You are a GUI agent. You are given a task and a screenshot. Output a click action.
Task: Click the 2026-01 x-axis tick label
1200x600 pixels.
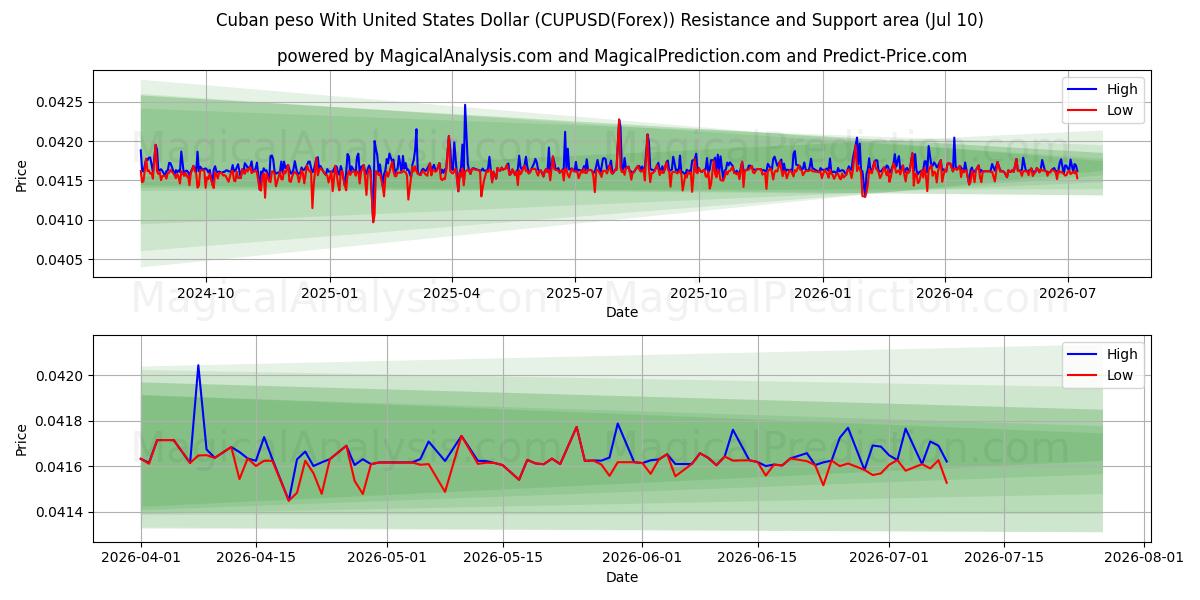click(x=822, y=293)
